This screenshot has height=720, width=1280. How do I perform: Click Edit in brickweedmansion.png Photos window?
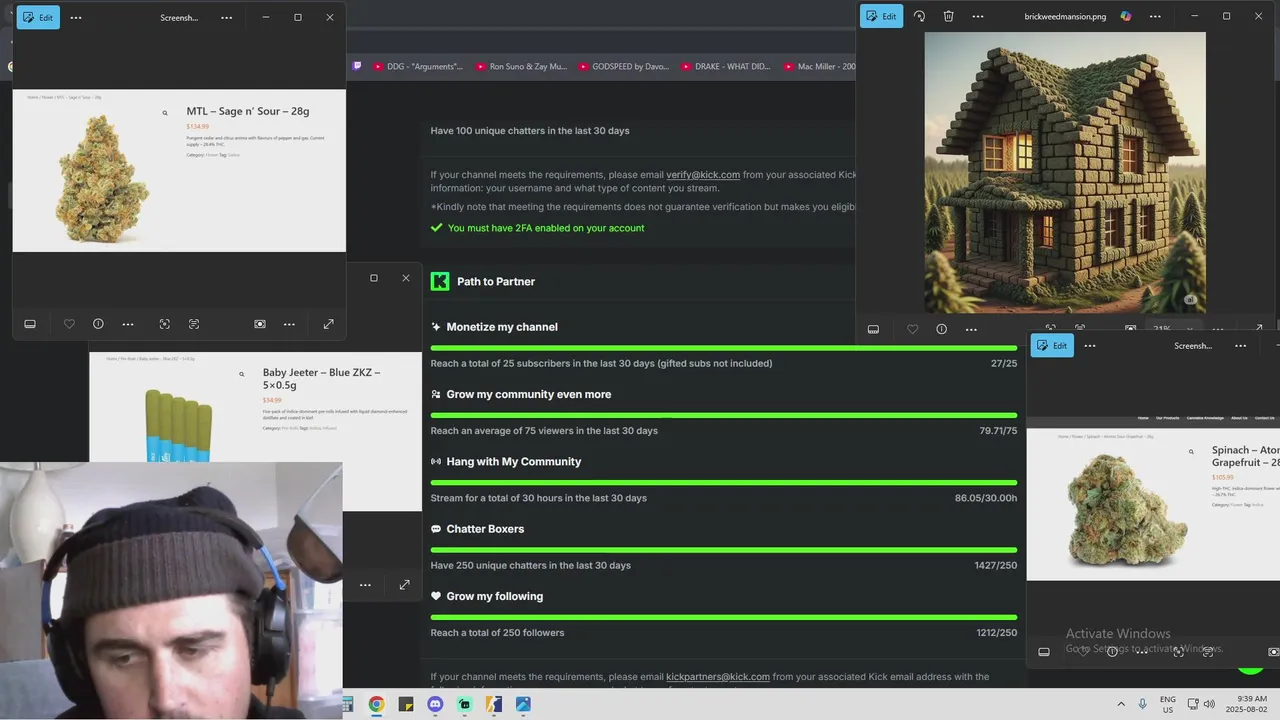[x=881, y=16]
